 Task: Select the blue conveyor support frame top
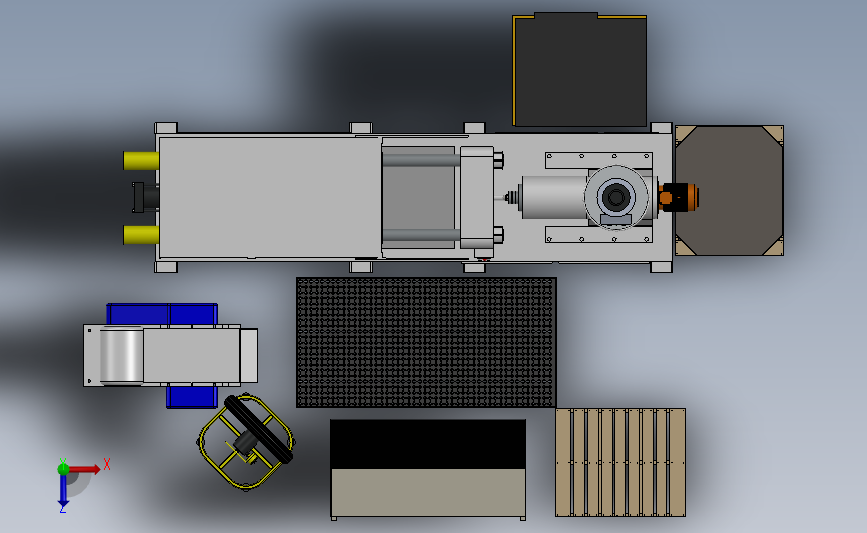click(162, 314)
